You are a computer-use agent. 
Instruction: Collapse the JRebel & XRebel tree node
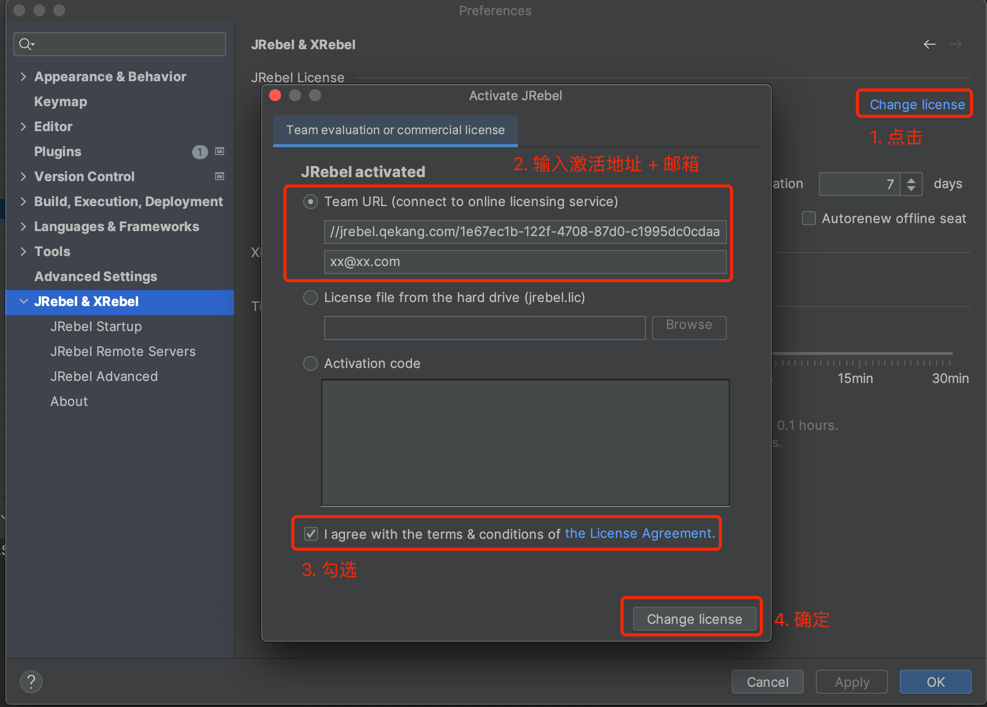tap(23, 302)
